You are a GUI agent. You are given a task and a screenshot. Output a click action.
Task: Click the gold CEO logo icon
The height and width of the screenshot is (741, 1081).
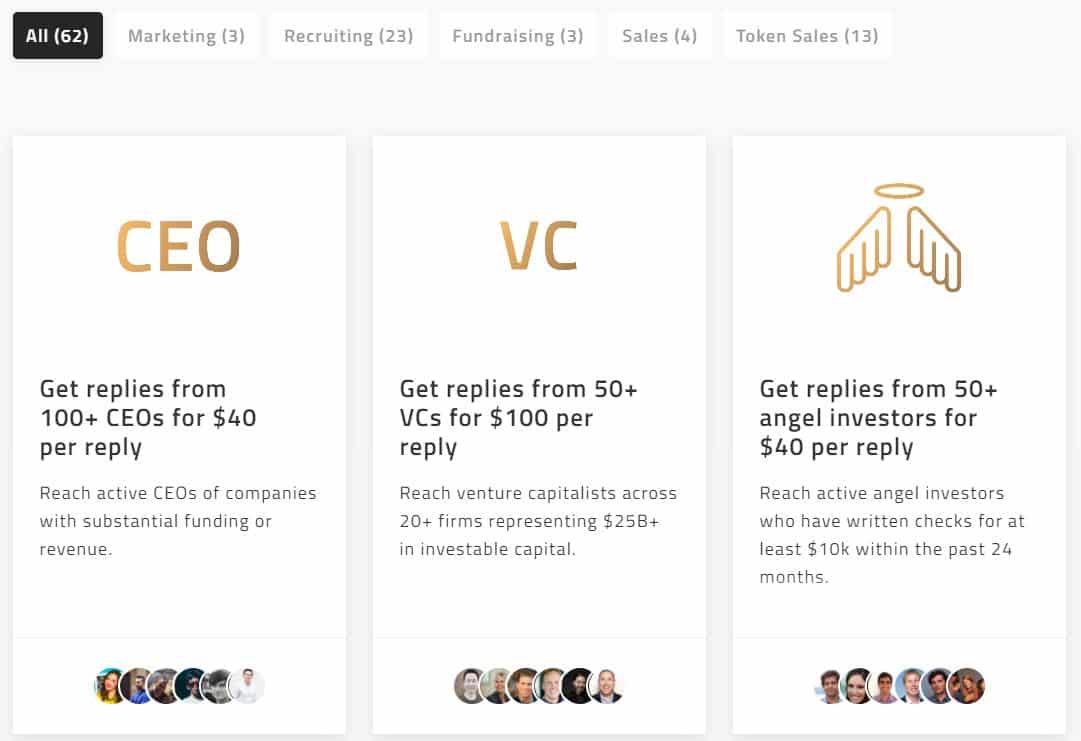pos(179,246)
